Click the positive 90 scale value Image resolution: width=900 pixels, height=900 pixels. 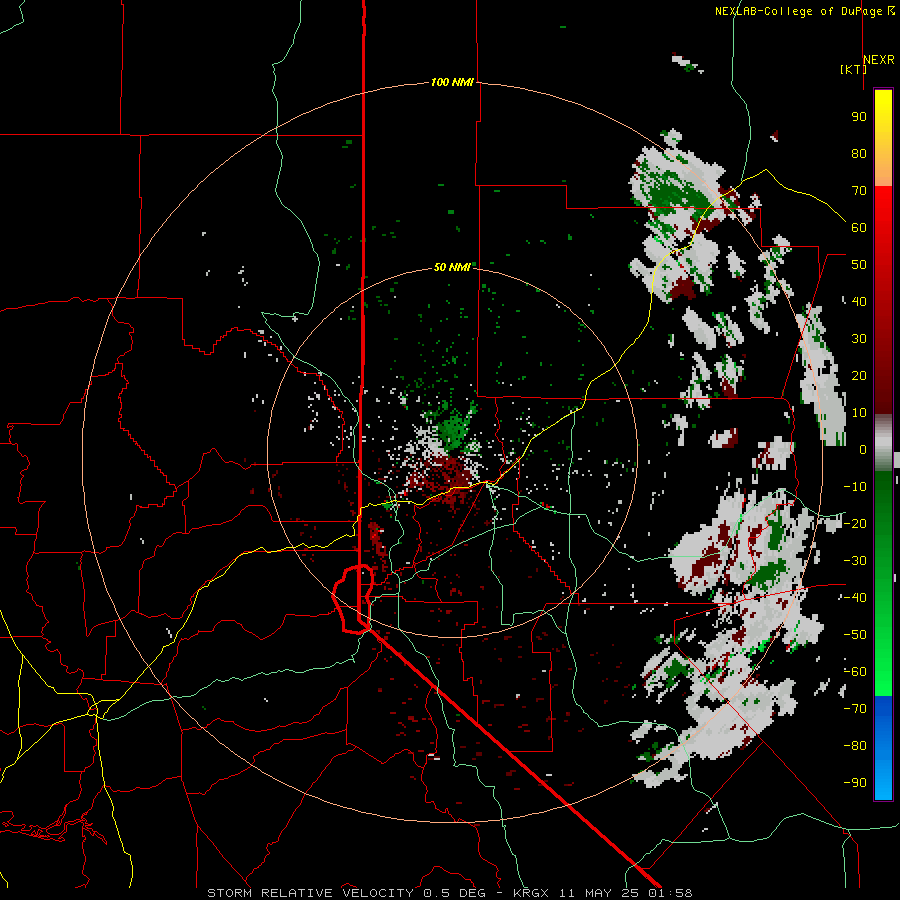[859, 117]
